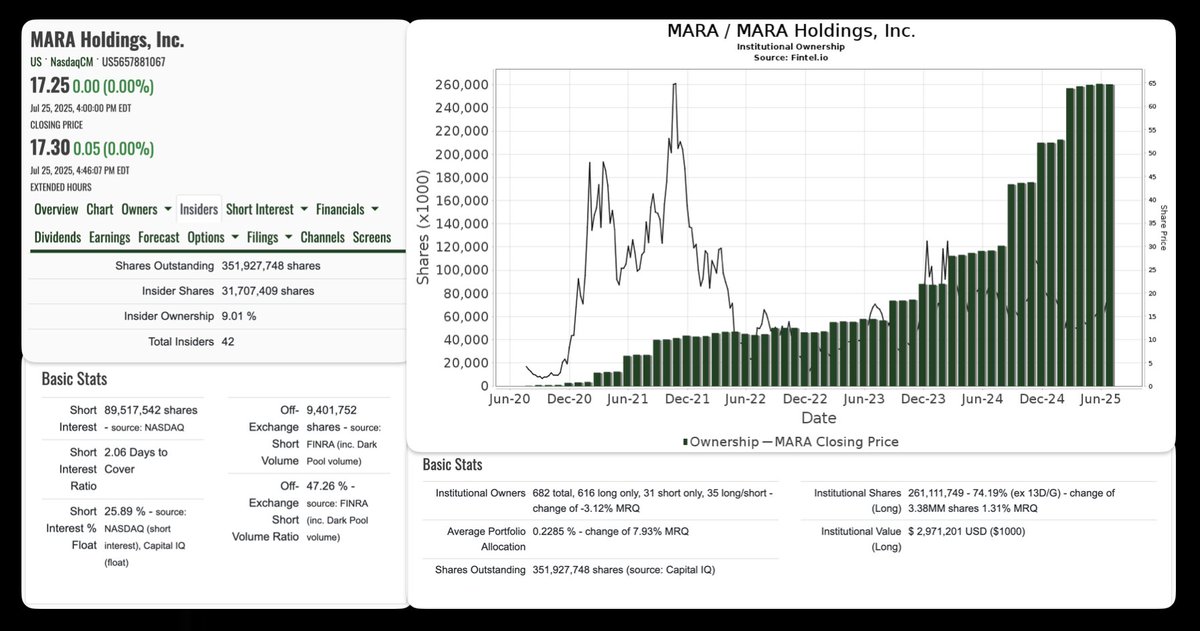Viewport: 1200px width, 631px height.
Task: Click the Source: Fintel.io subtitle
Action: (791, 57)
